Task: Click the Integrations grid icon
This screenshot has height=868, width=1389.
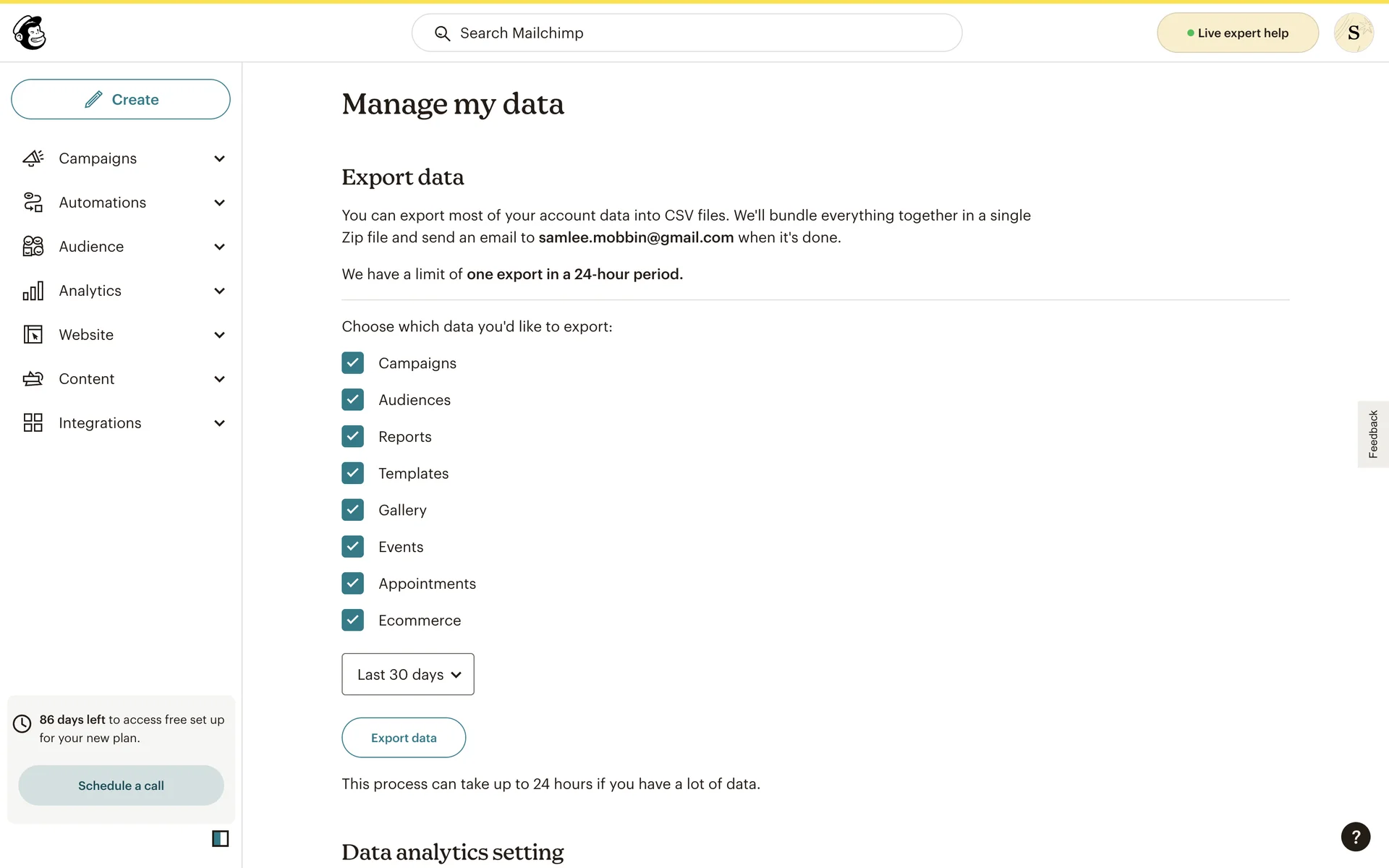Action: click(x=33, y=423)
